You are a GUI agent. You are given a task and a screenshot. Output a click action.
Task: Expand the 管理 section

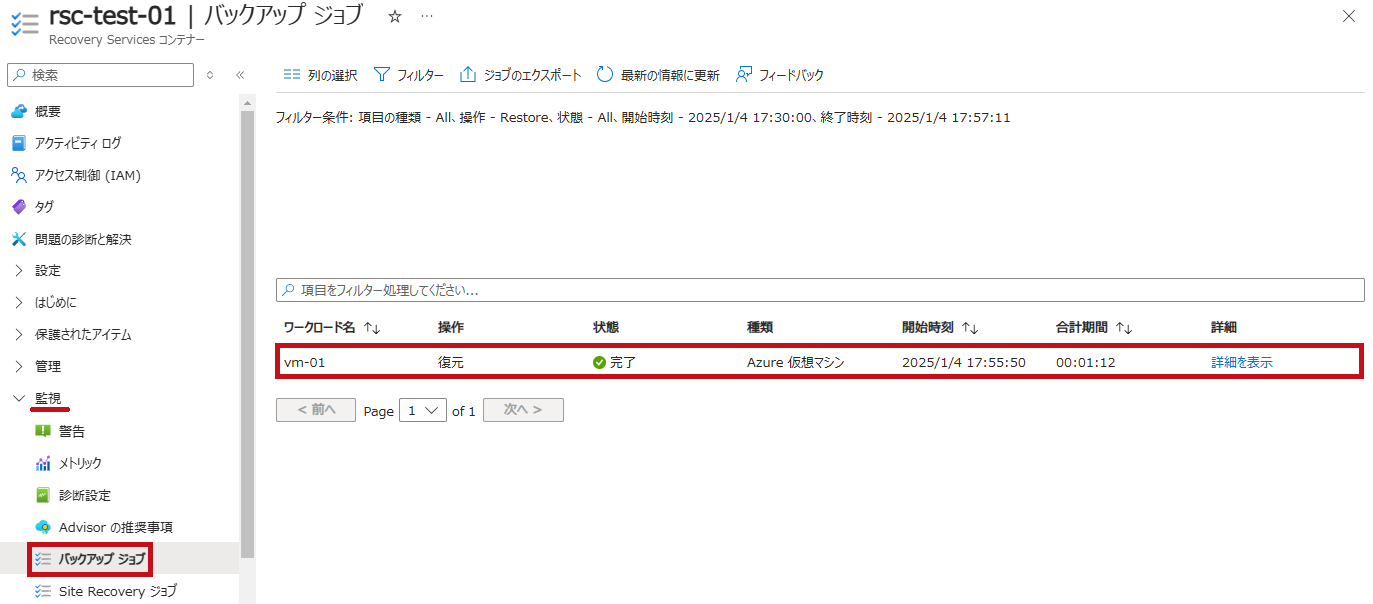[18, 366]
